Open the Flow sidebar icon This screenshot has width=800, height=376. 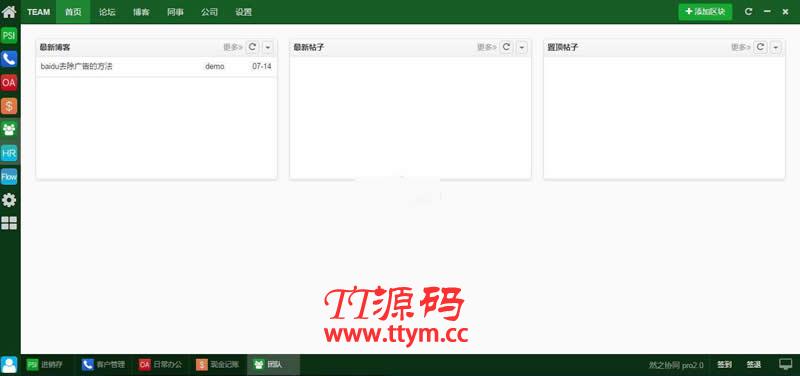(9, 177)
